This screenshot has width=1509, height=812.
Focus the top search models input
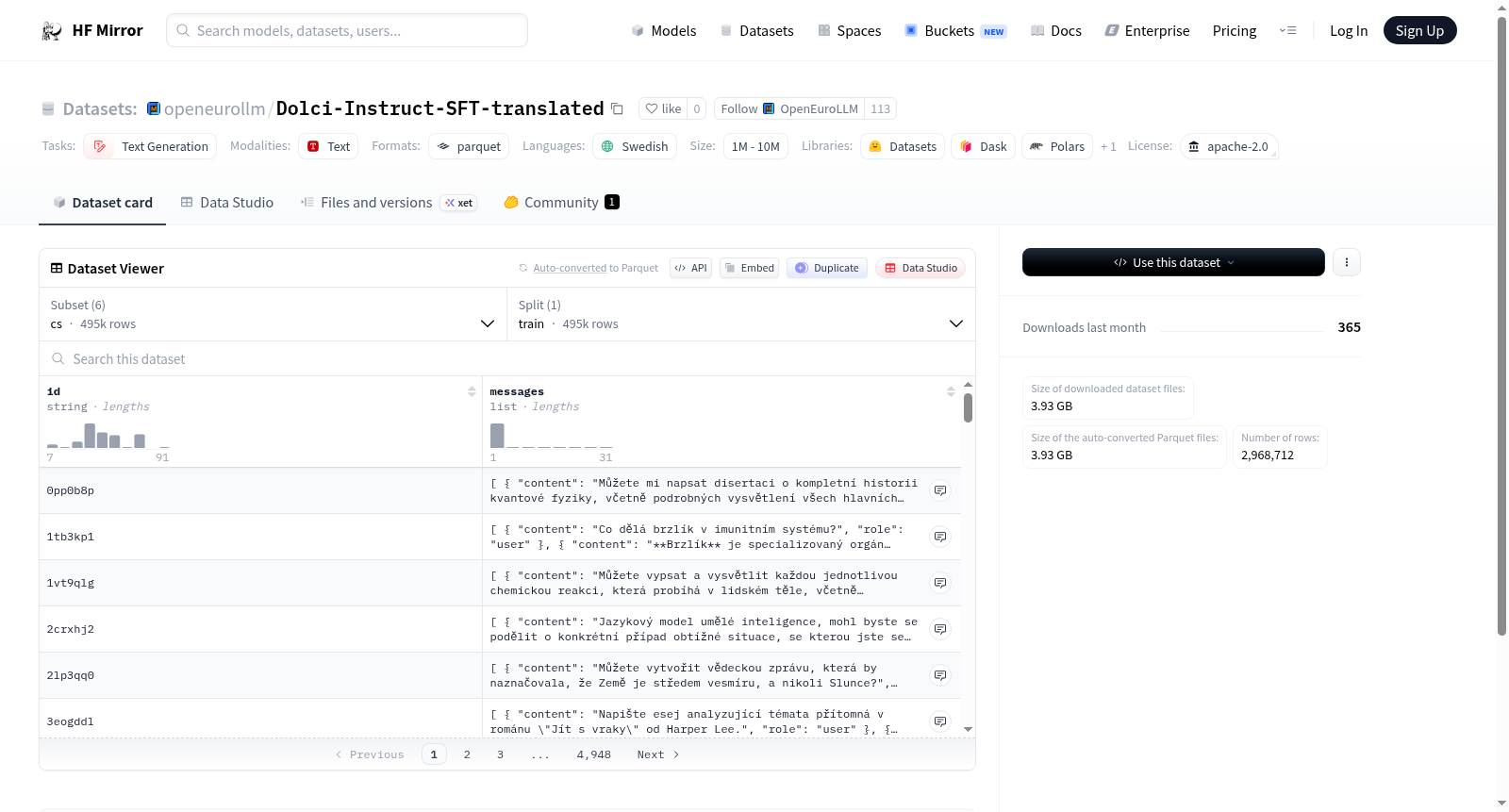pos(347,30)
